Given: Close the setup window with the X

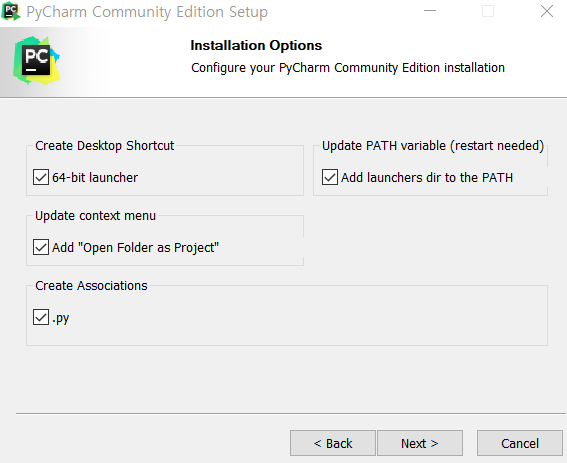Looking at the screenshot, I should (546, 11).
